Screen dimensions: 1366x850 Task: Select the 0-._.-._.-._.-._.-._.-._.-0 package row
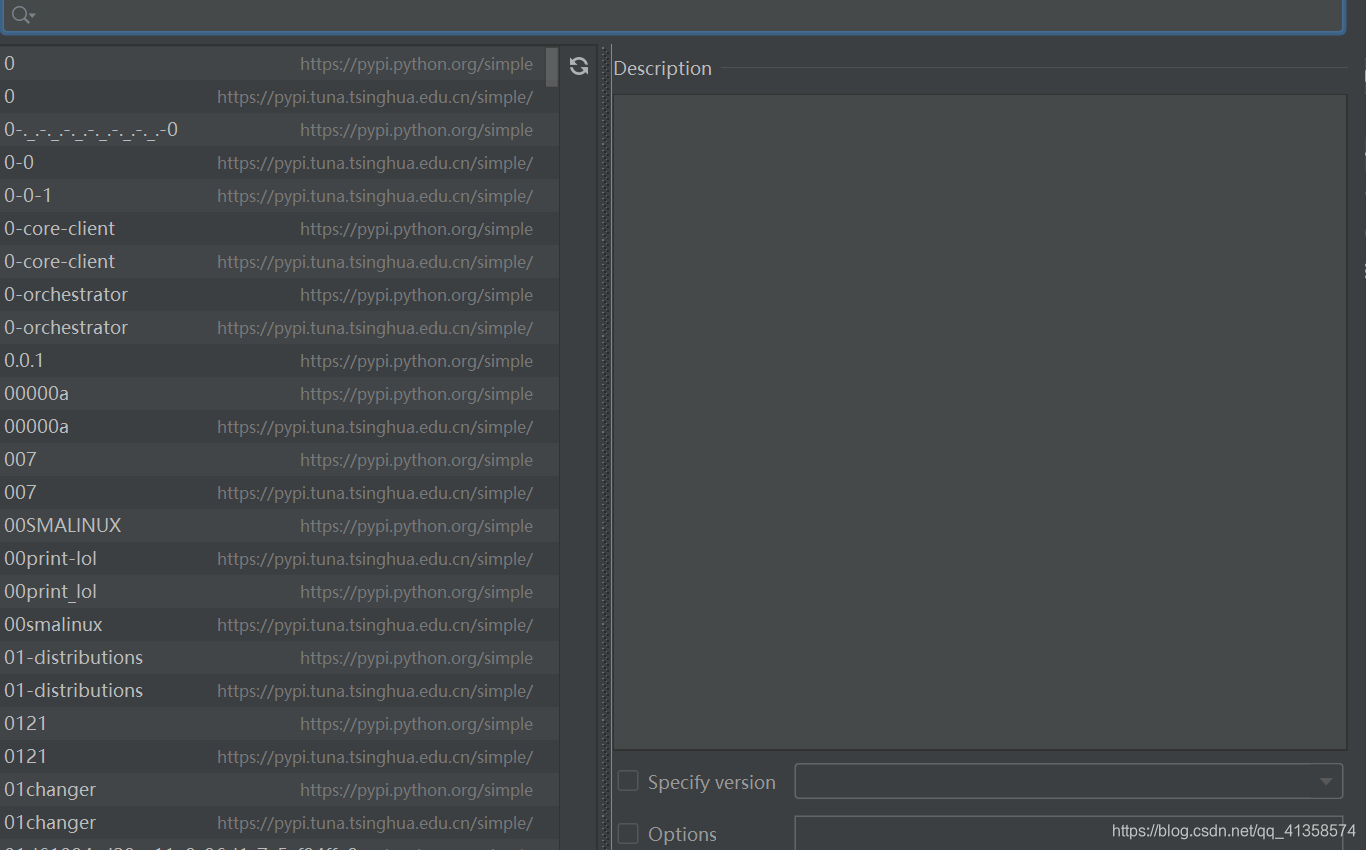(279, 130)
